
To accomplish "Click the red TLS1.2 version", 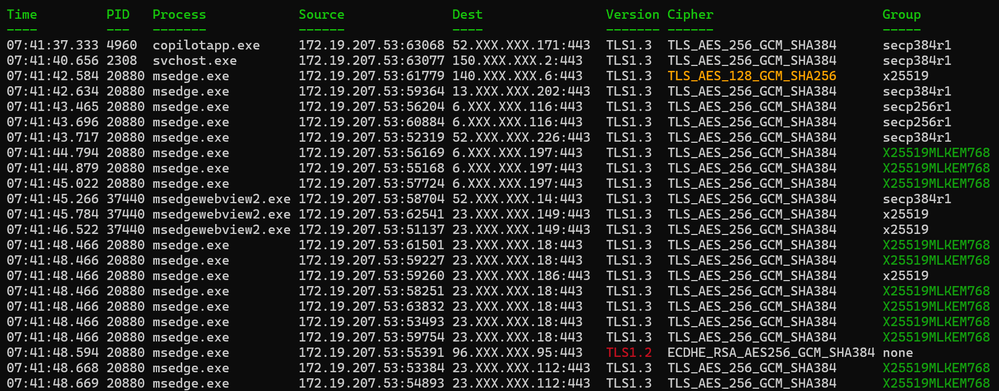I will (629, 352).
